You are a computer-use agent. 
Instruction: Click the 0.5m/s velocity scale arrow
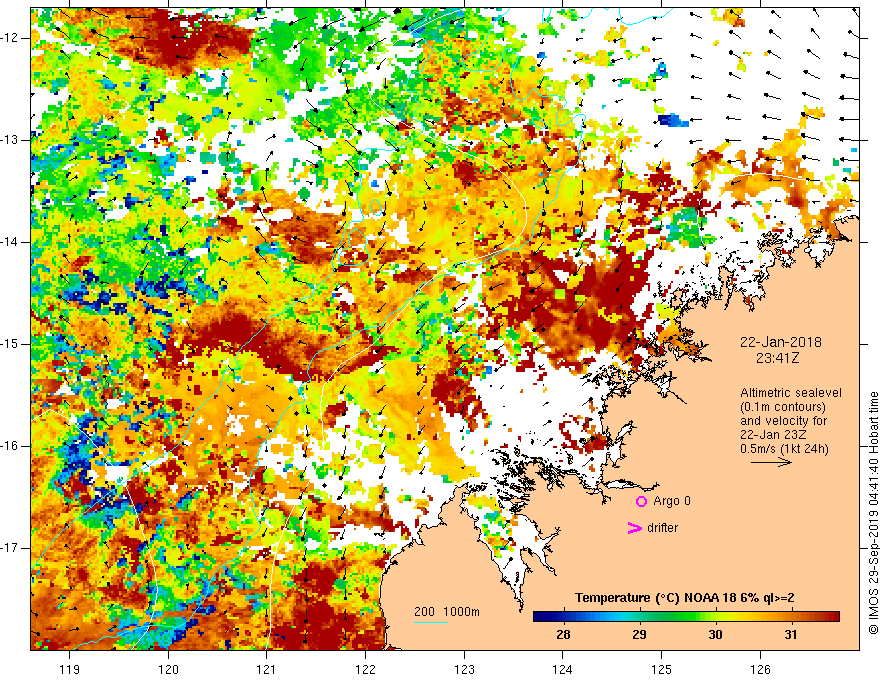coord(771,462)
